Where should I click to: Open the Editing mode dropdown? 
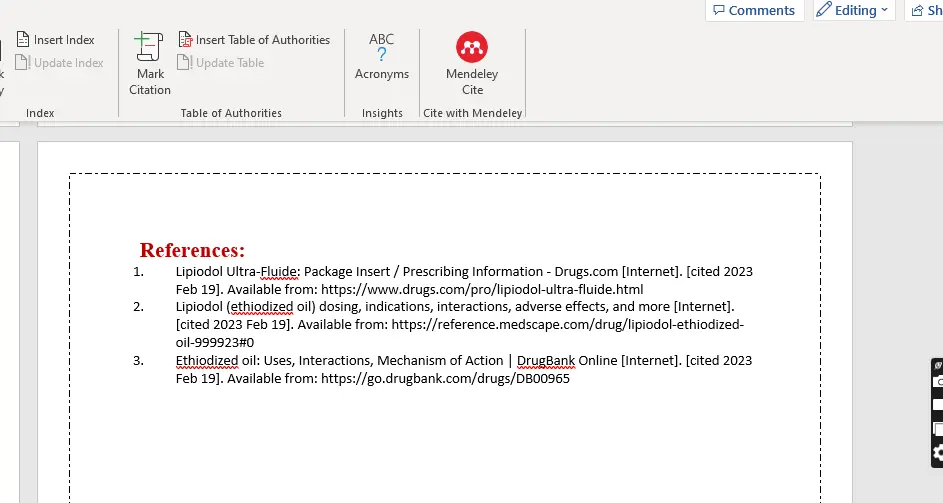click(854, 10)
